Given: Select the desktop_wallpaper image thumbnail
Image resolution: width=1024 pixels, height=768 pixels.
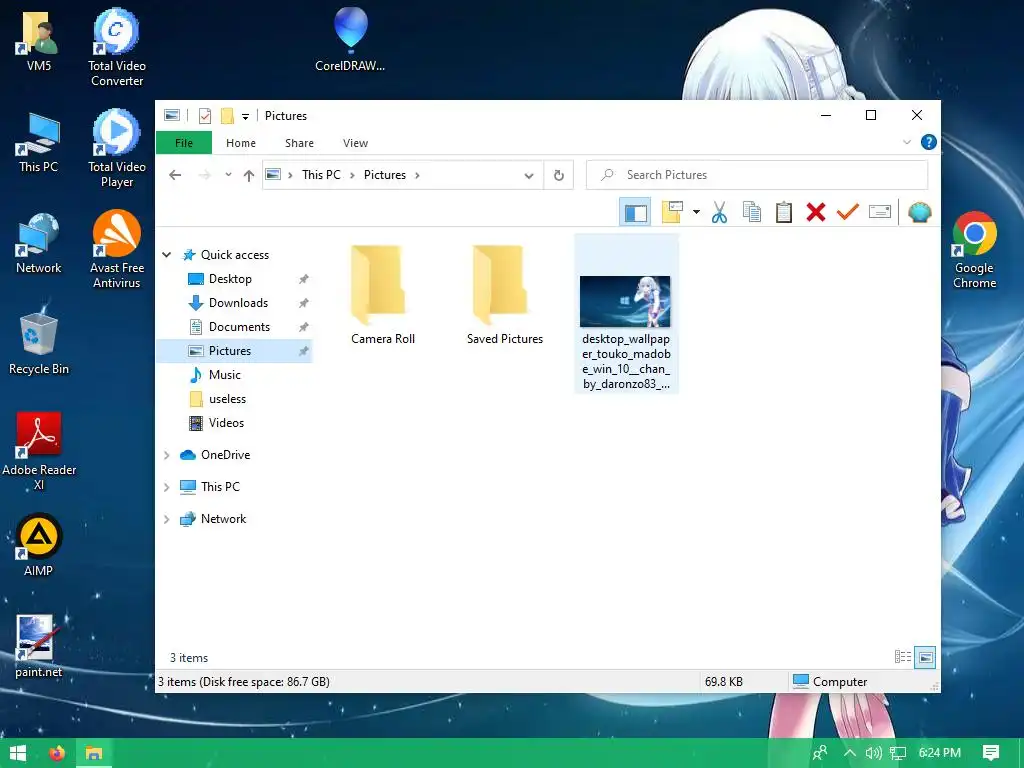Looking at the screenshot, I should [x=626, y=315].
